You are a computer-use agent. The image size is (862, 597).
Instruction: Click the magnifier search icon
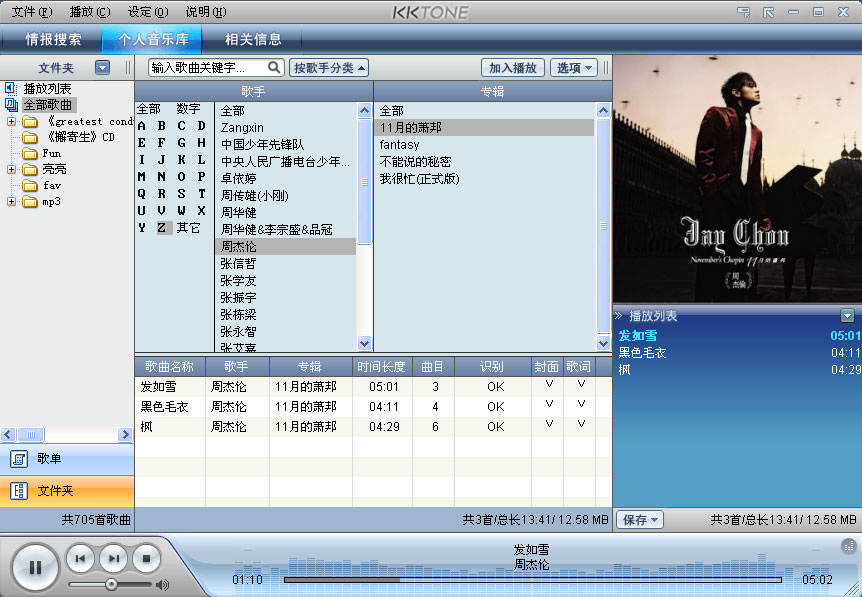point(274,67)
